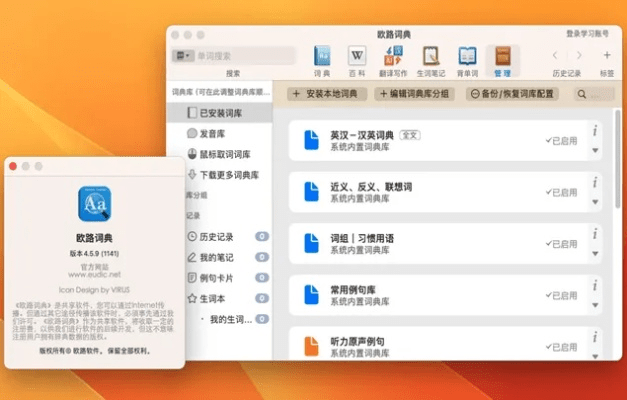Viewport: 627px width, 400px height.
Task: Toggle 已启用 for 词组|习惯用语
Action: [561, 244]
